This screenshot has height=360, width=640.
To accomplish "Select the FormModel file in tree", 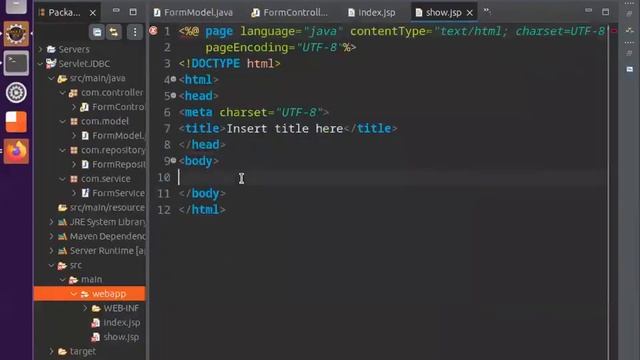I will point(112,136).
